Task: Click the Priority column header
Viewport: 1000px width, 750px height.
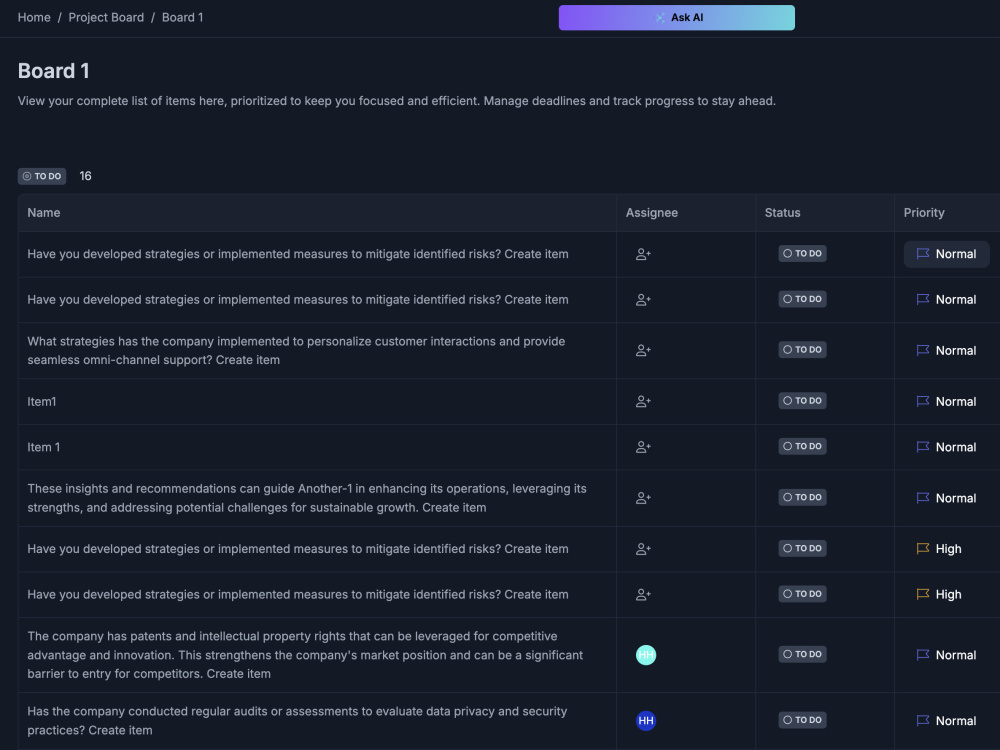Action: point(924,213)
